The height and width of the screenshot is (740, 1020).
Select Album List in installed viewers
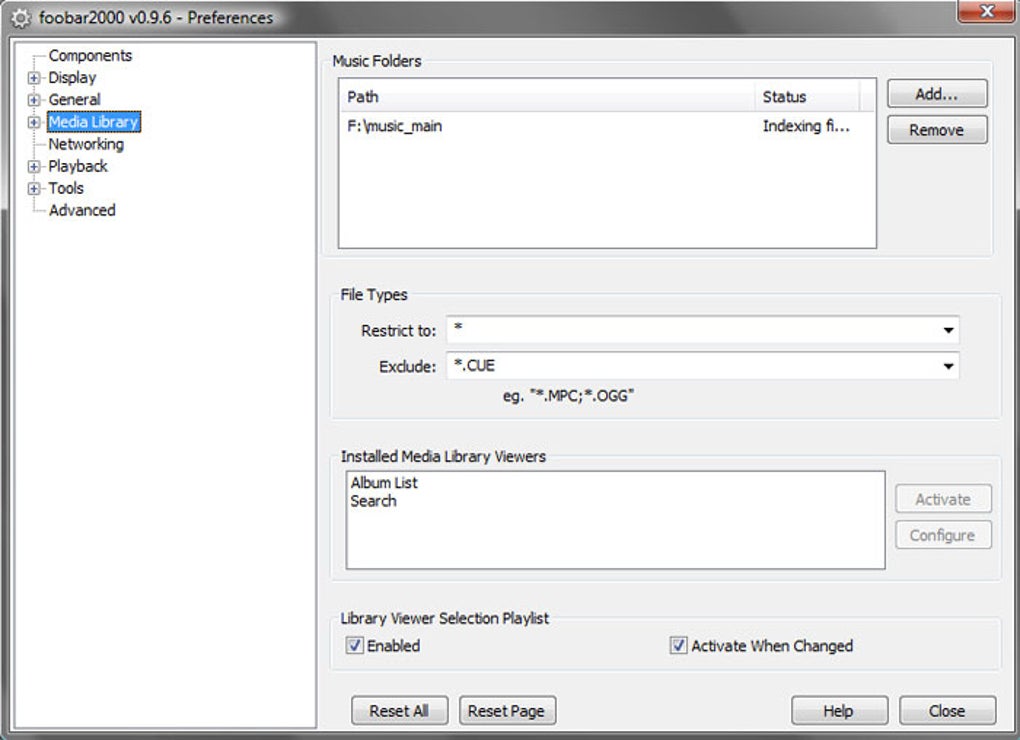pos(384,482)
